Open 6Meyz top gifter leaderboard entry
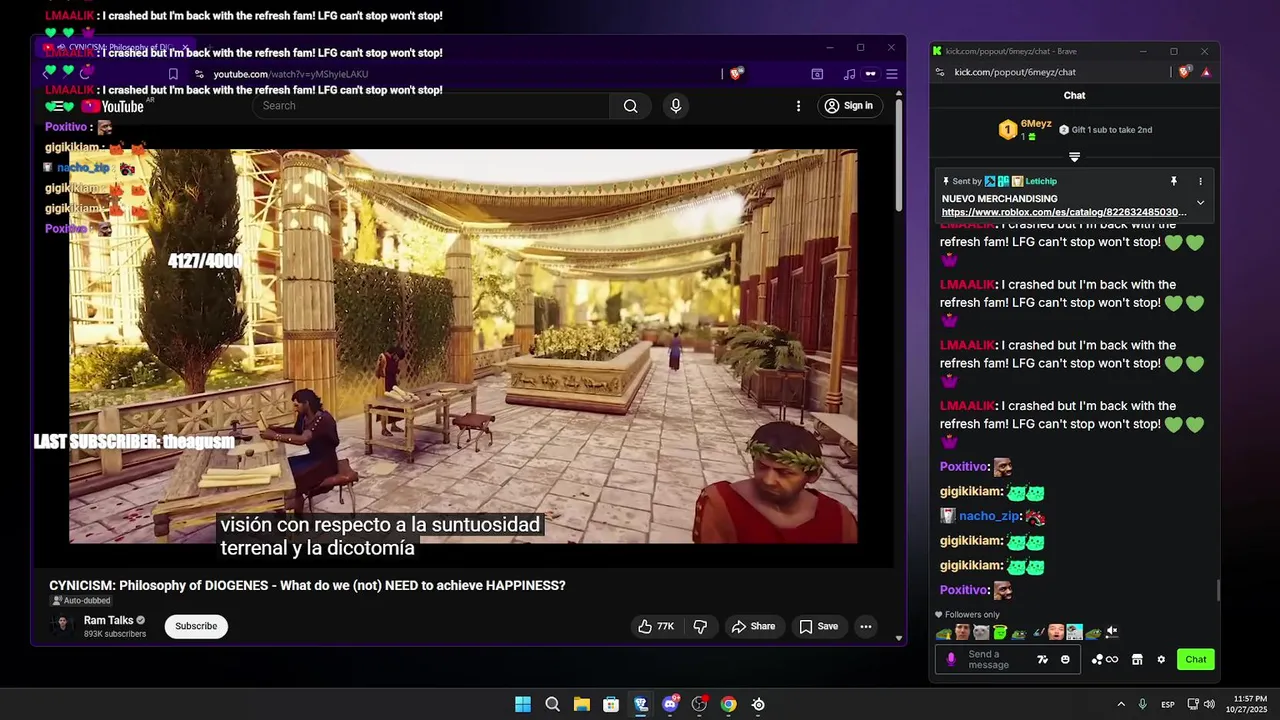The width and height of the screenshot is (1280, 720). 1025,129
